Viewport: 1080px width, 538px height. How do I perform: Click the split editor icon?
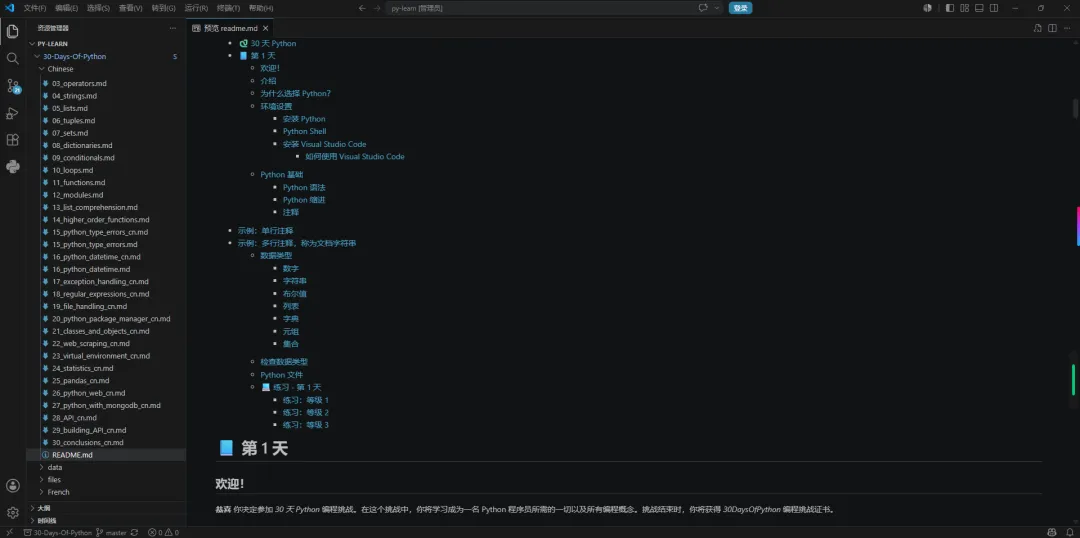(x=1052, y=28)
